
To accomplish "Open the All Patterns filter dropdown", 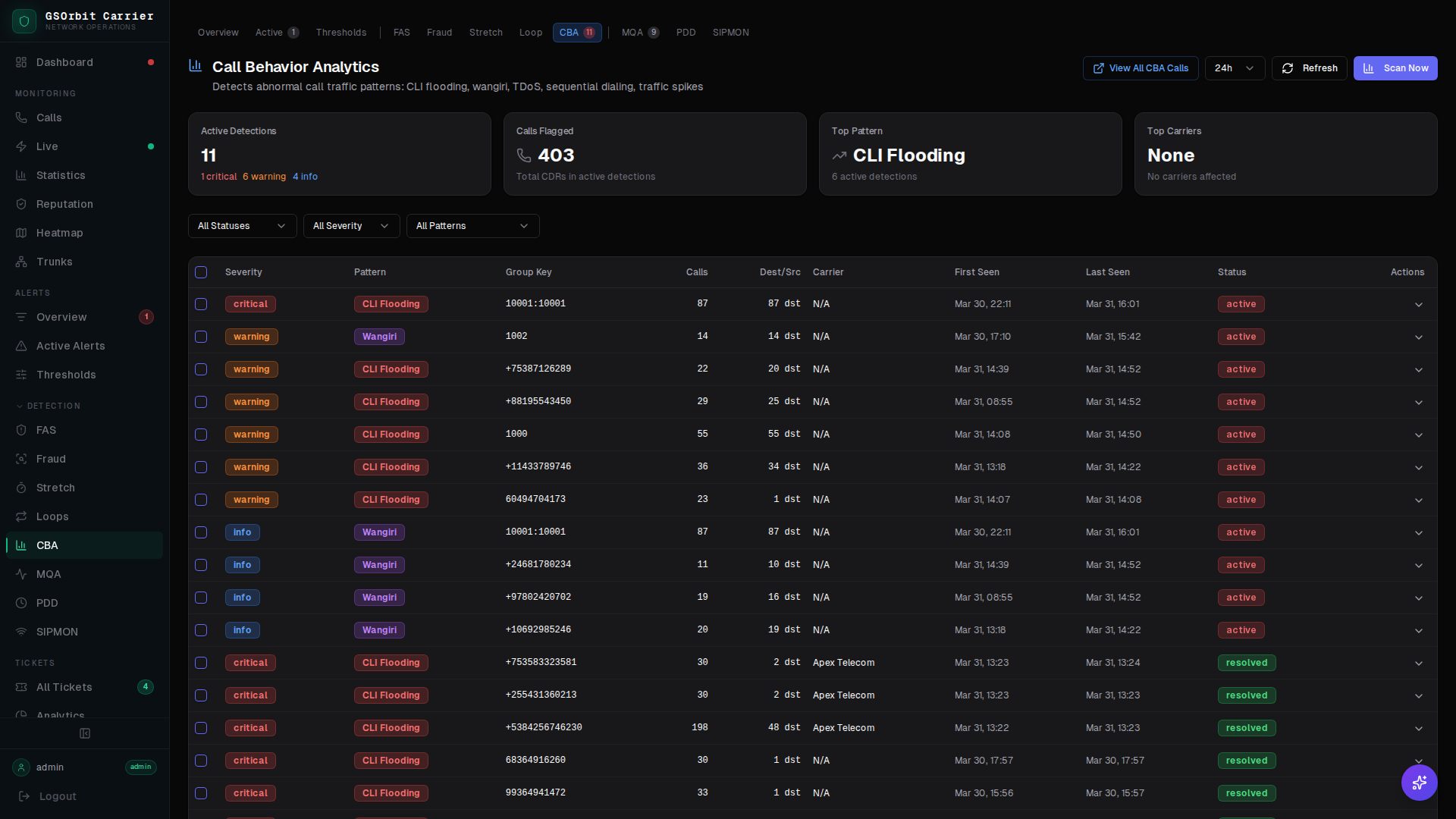I will coord(472,225).
